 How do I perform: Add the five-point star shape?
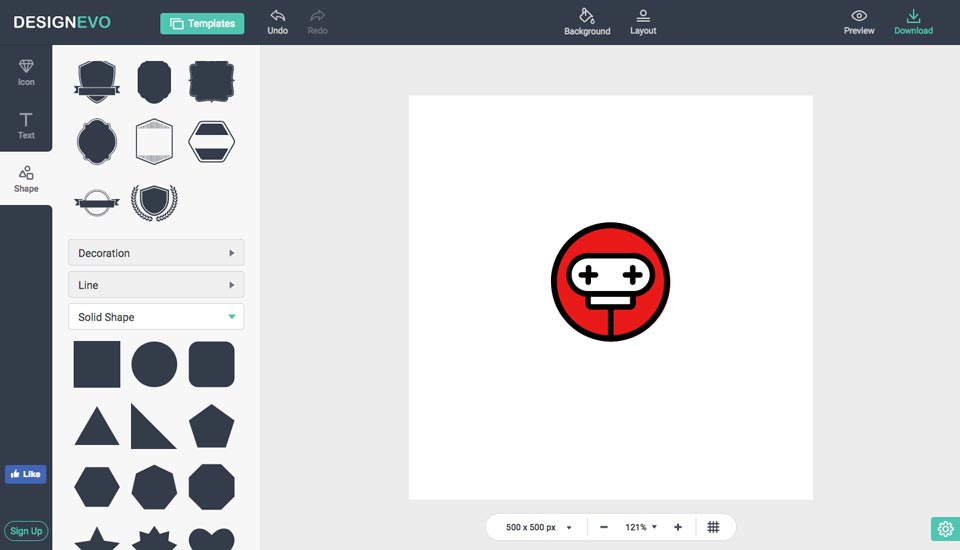[x=97, y=539]
